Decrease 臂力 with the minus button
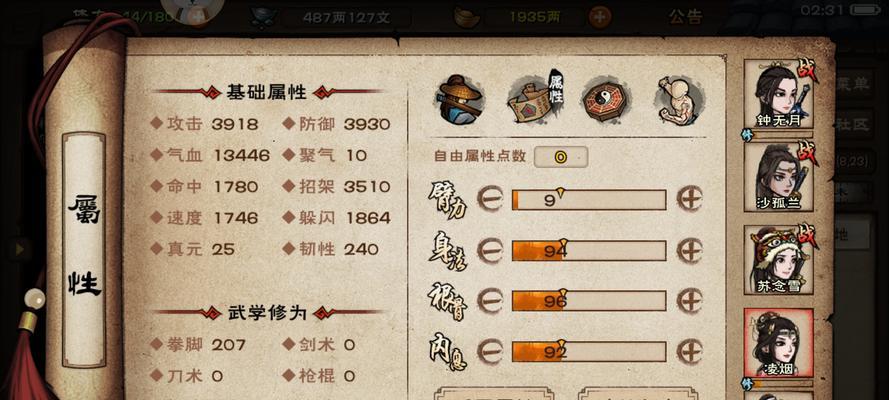Image resolution: width=889 pixels, height=400 pixels. [490, 199]
